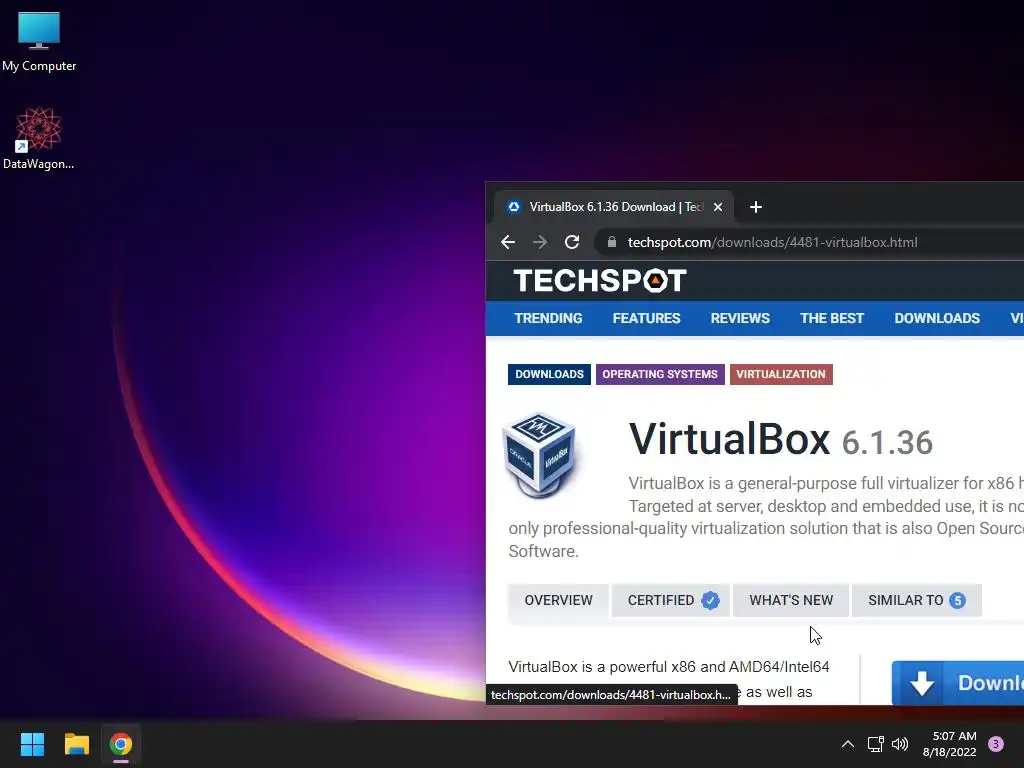Launch File Explorer from the taskbar
This screenshot has height=768, width=1024.
(76, 744)
